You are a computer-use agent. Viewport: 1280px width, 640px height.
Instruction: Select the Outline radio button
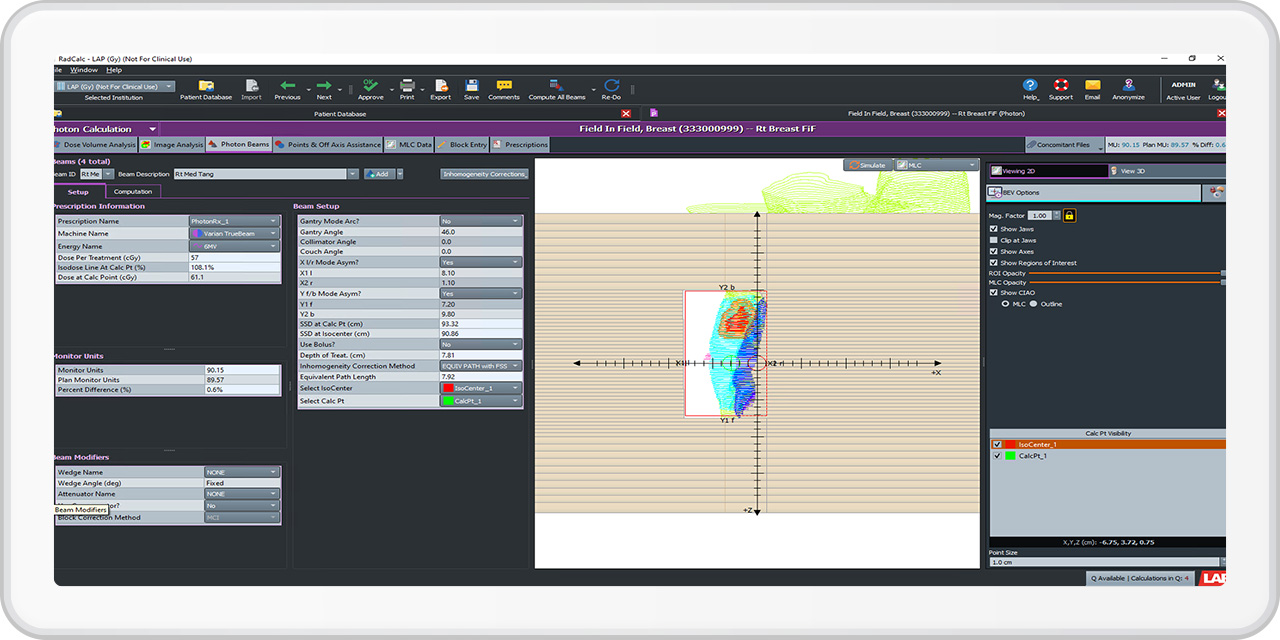coord(1034,303)
